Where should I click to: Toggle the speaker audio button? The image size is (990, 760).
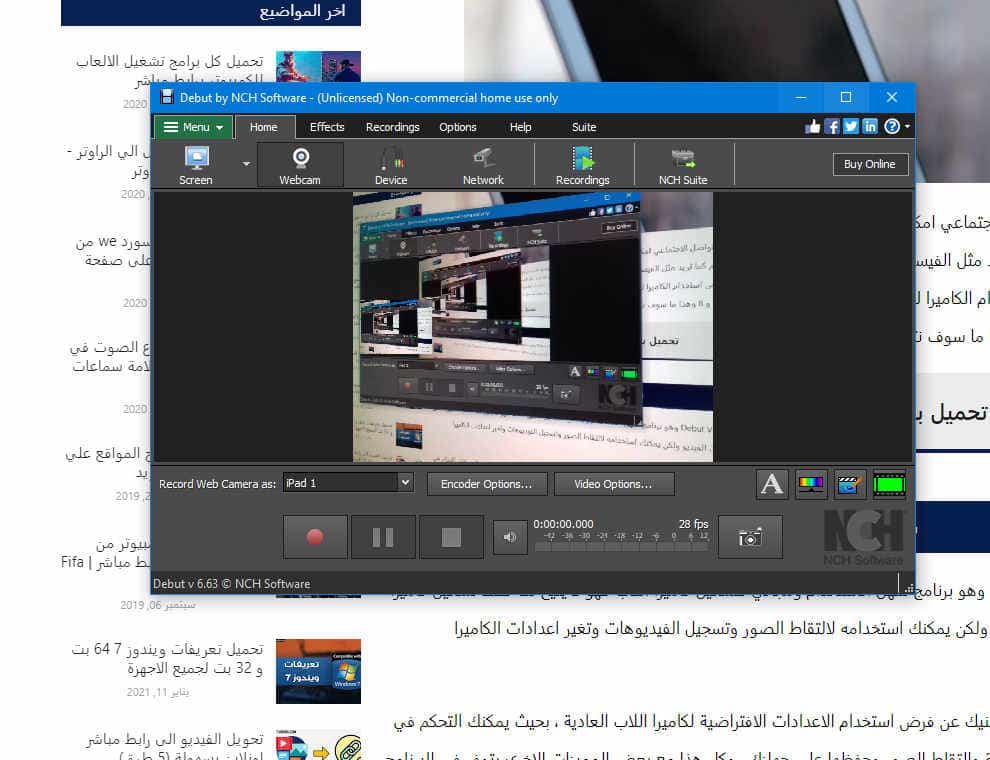point(510,537)
